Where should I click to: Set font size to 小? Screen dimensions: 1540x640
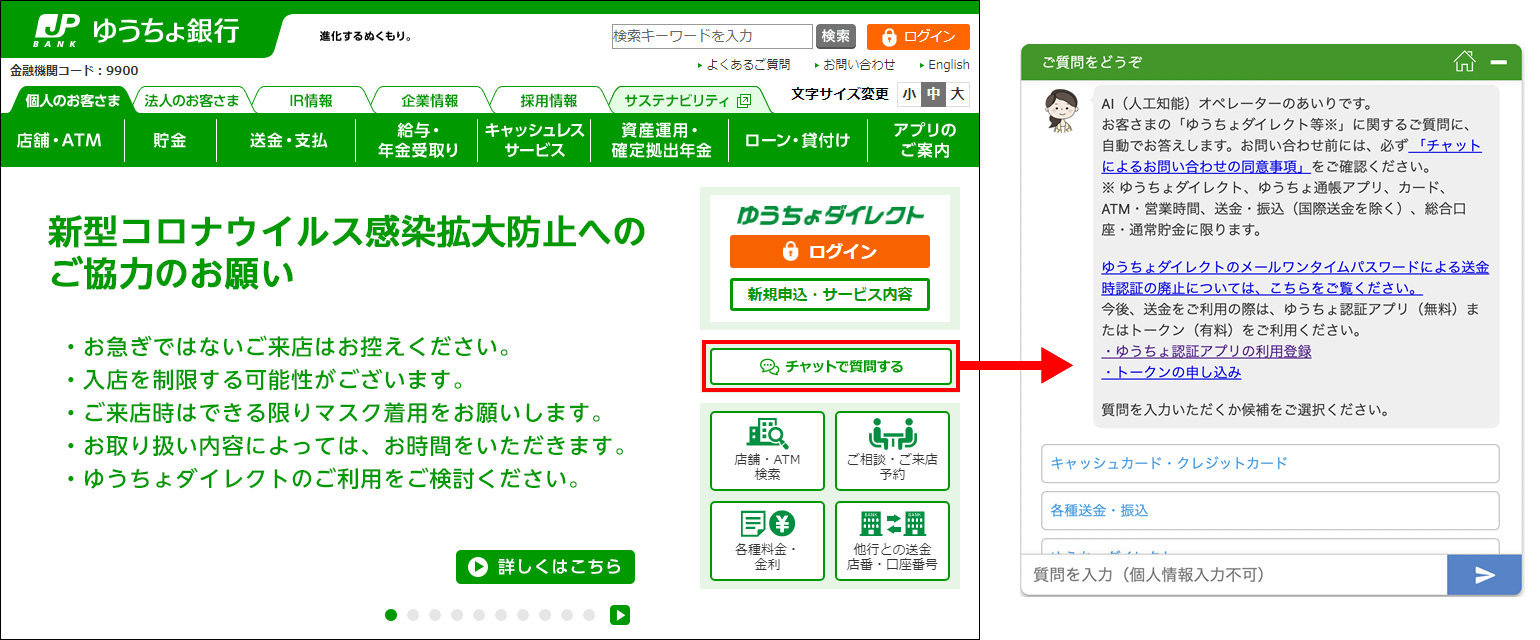click(x=908, y=95)
